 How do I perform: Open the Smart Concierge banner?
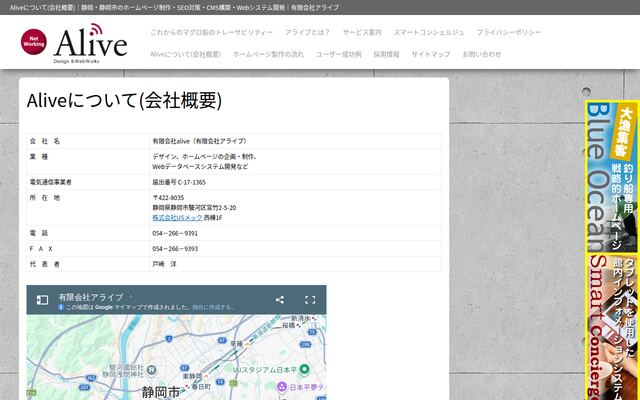click(x=612, y=327)
